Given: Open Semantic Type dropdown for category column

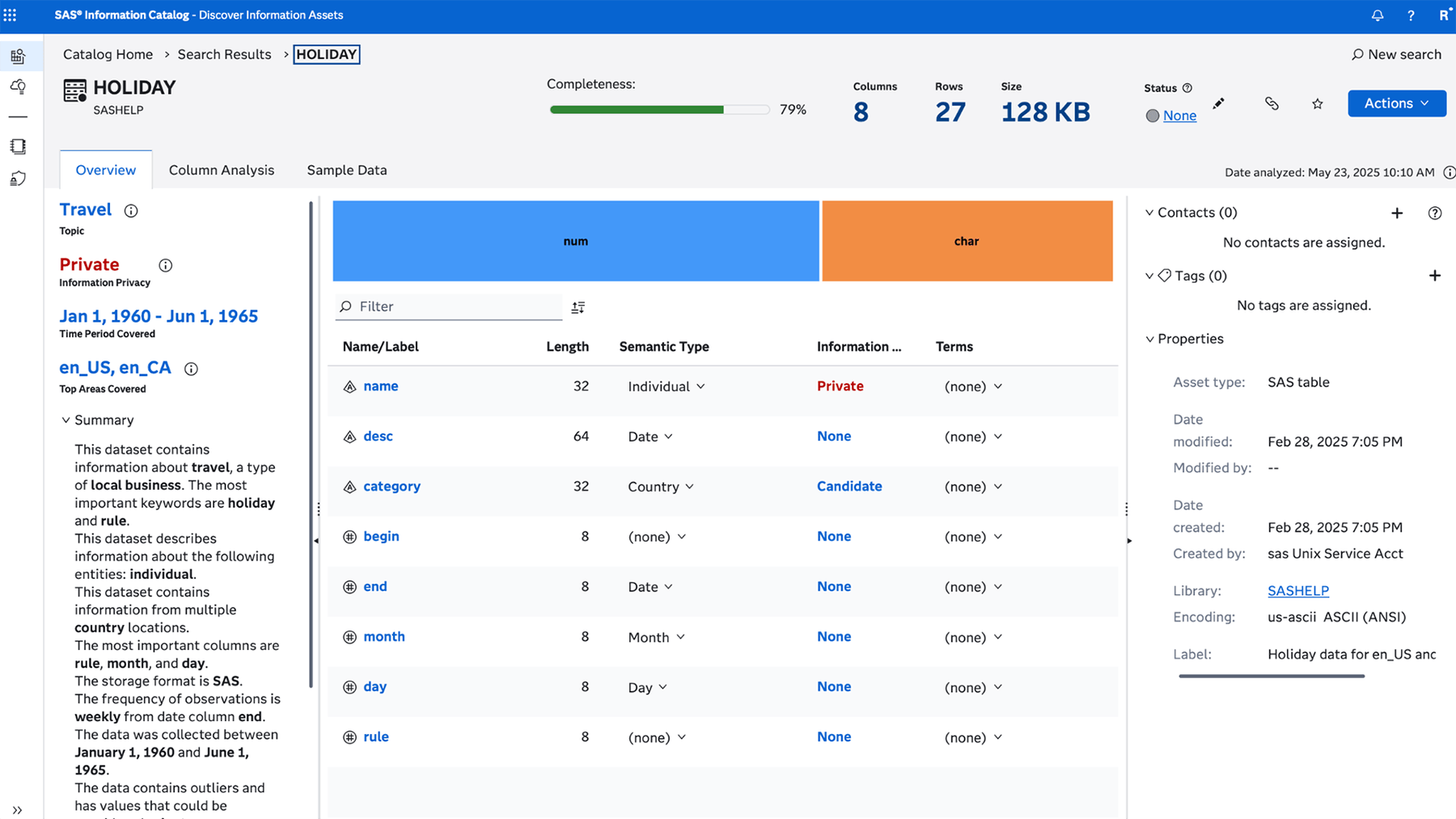Looking at the screenshot, I should 661,487.
